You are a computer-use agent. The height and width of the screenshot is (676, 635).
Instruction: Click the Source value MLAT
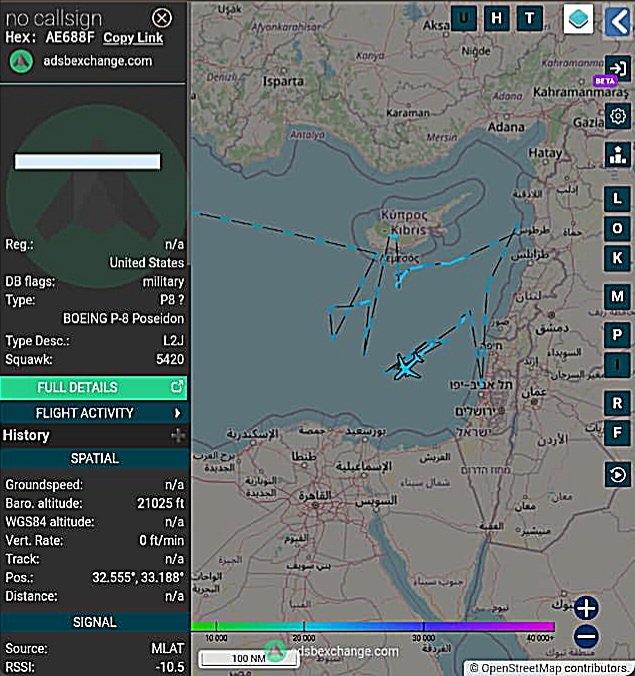(168, 648)
